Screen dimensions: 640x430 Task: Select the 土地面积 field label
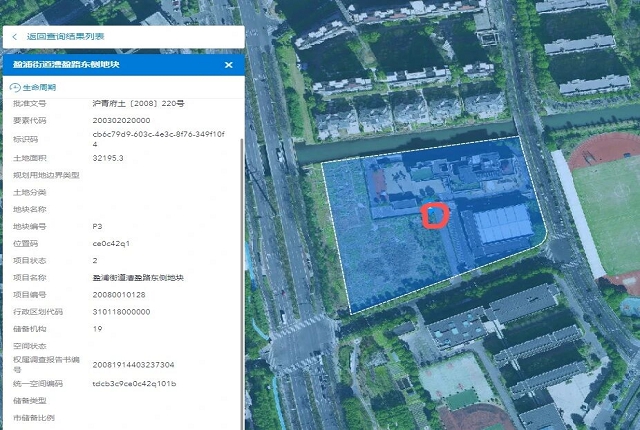click(29, 158)
